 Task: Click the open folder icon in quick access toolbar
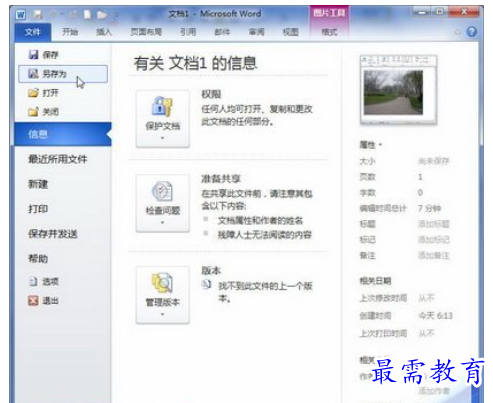102,15
